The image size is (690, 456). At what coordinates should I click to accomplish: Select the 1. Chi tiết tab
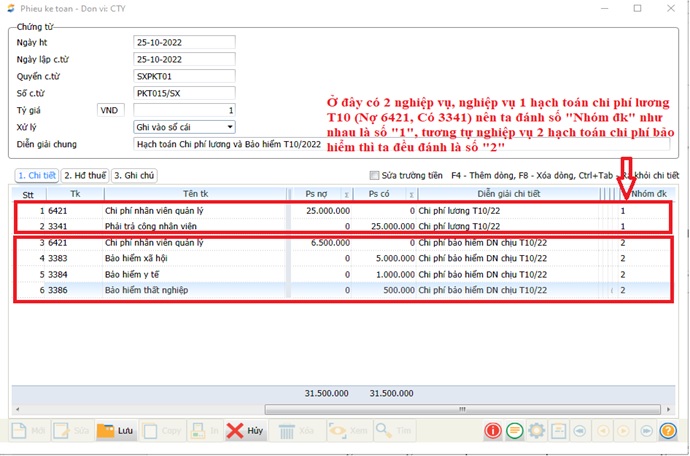tap(35, 175)
